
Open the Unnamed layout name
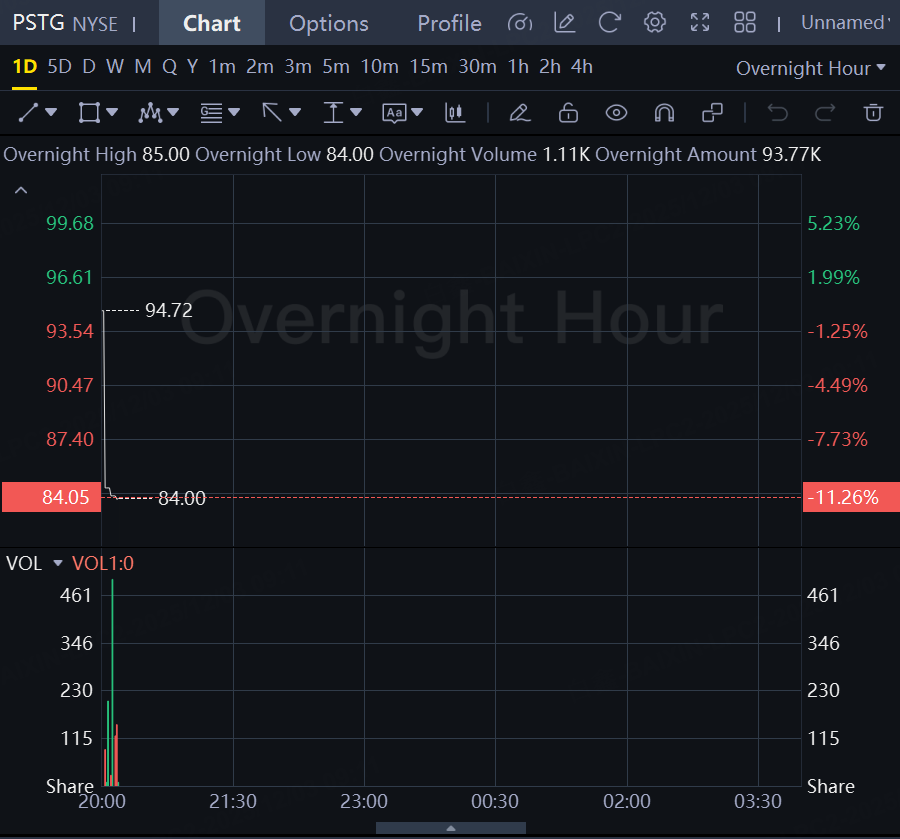coord(844,23)
